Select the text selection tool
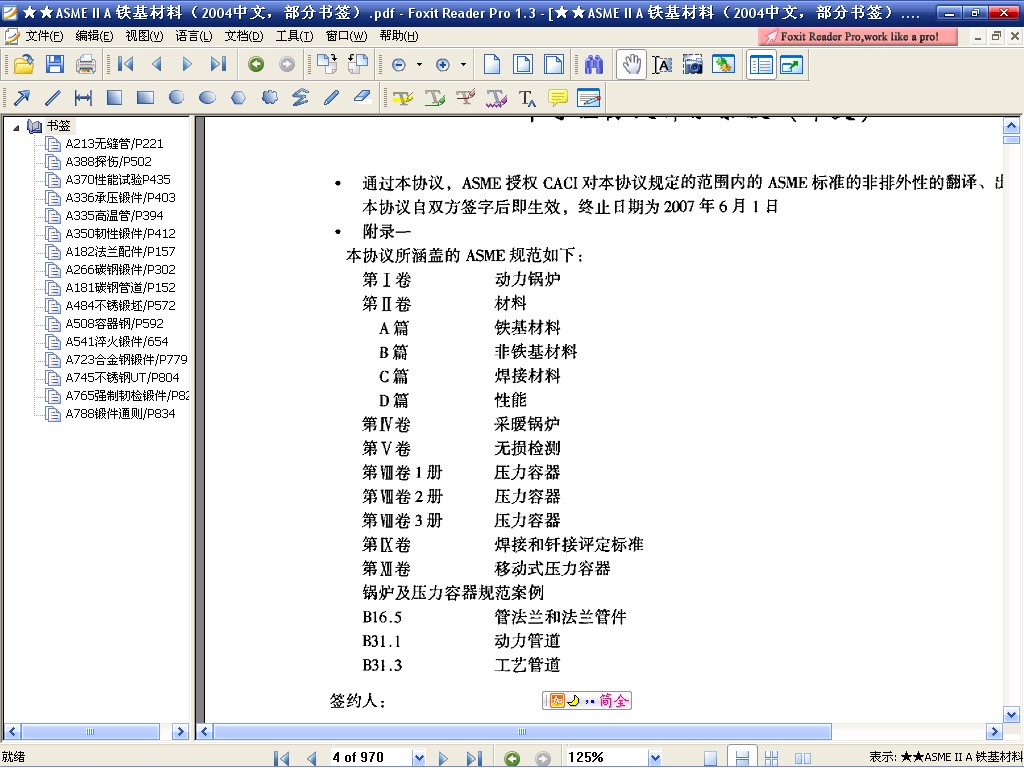The height and width of the screenshot is (768, 1024). [x=662, y=64]
